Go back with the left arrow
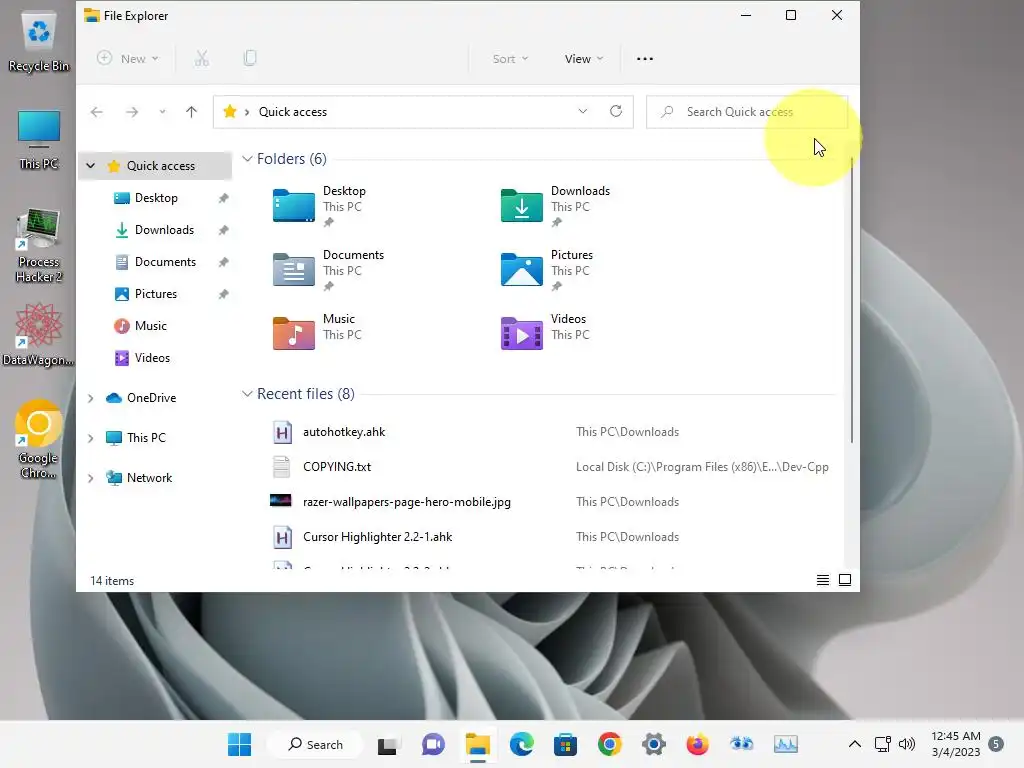The height and width of the screenshot is (768, 1024). coord(97,112)
